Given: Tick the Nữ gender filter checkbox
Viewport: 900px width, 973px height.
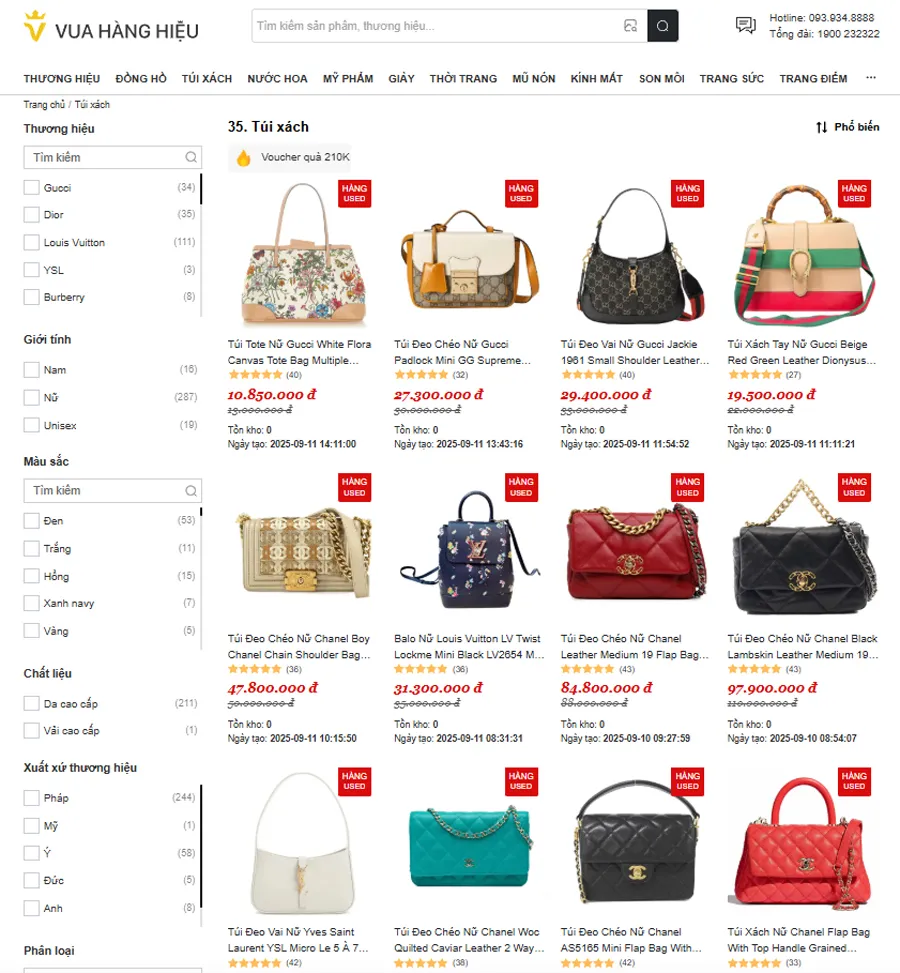Looking at the screenshot, I should coord(31,397).
